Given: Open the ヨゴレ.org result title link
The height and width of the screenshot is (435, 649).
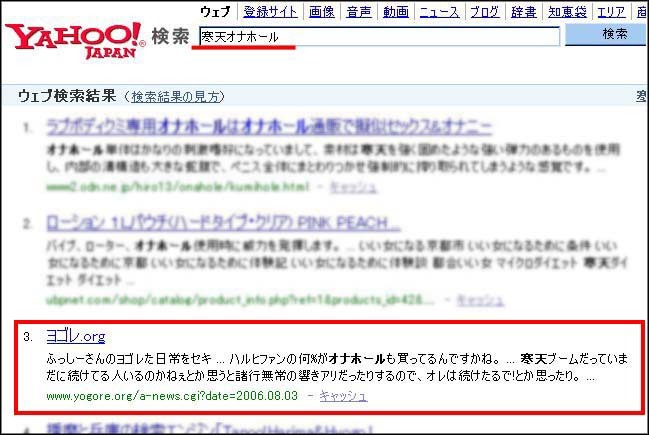Looking at the screenshot, I should click(76, 336).
